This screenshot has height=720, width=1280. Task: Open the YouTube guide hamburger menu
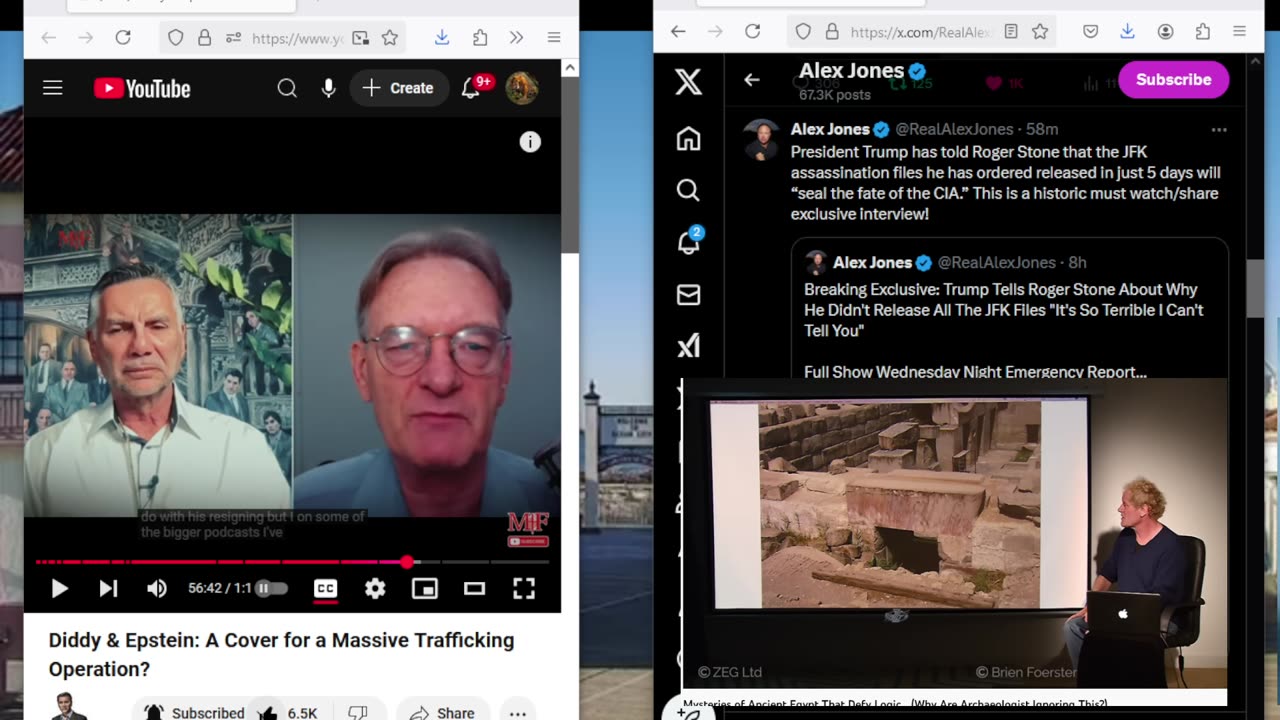[53, 88]
